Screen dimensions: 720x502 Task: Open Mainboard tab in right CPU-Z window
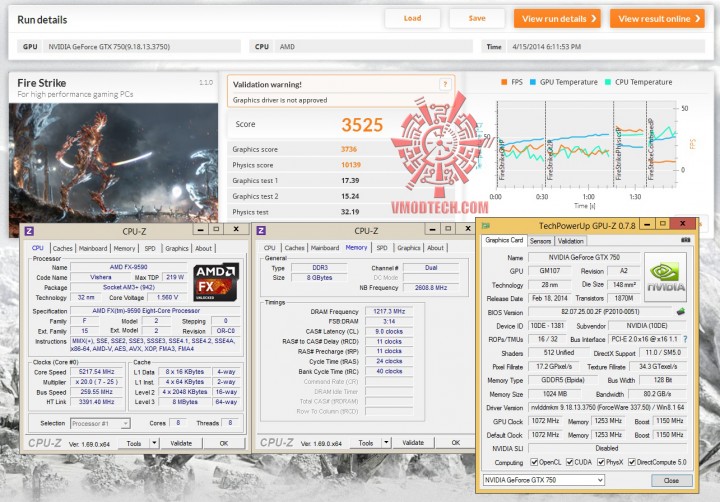(325, 248)
